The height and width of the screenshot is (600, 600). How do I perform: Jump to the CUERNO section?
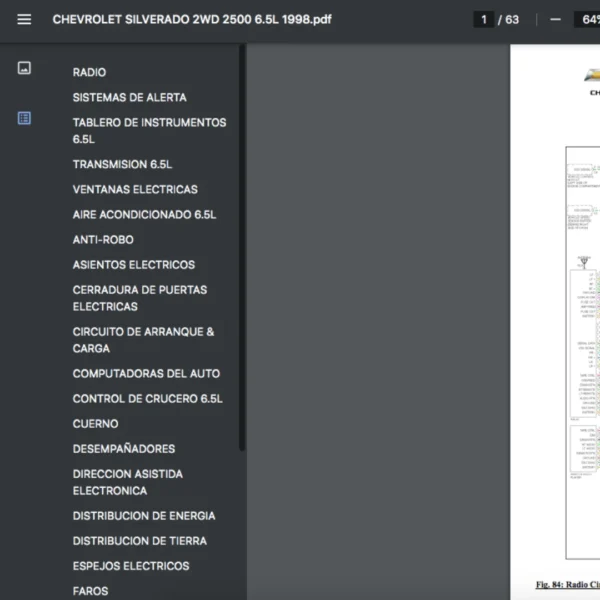pos(96,424)
